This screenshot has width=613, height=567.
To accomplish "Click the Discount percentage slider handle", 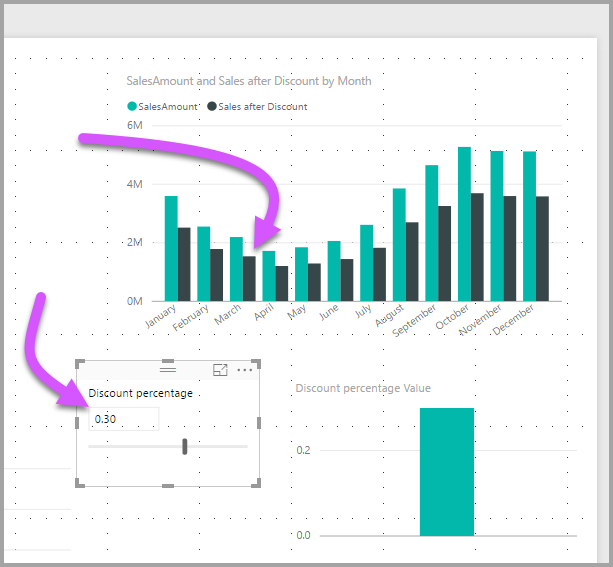I will pyautogui.click(x=185, y=447).
